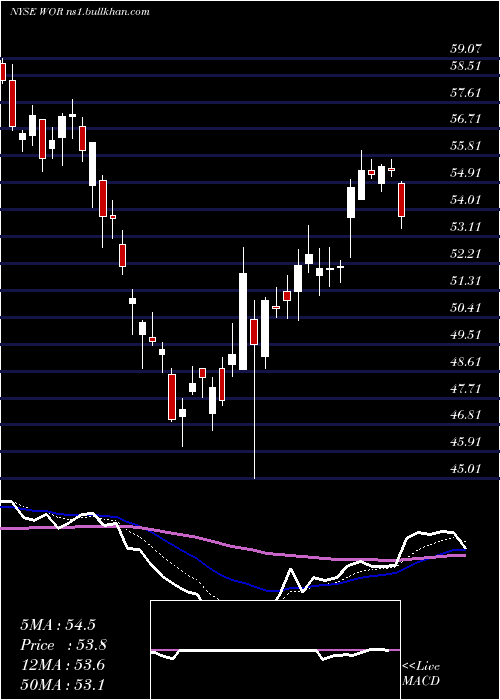Click the 54.01 price axis label
500x700 pixels.
(465, 200)
